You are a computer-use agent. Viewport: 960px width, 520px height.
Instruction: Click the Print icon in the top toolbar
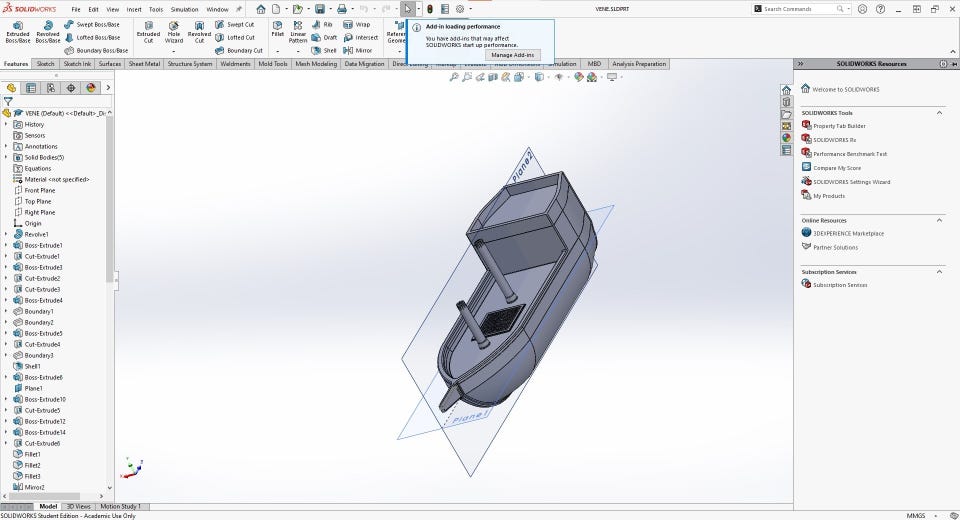(x=342, y=9)
